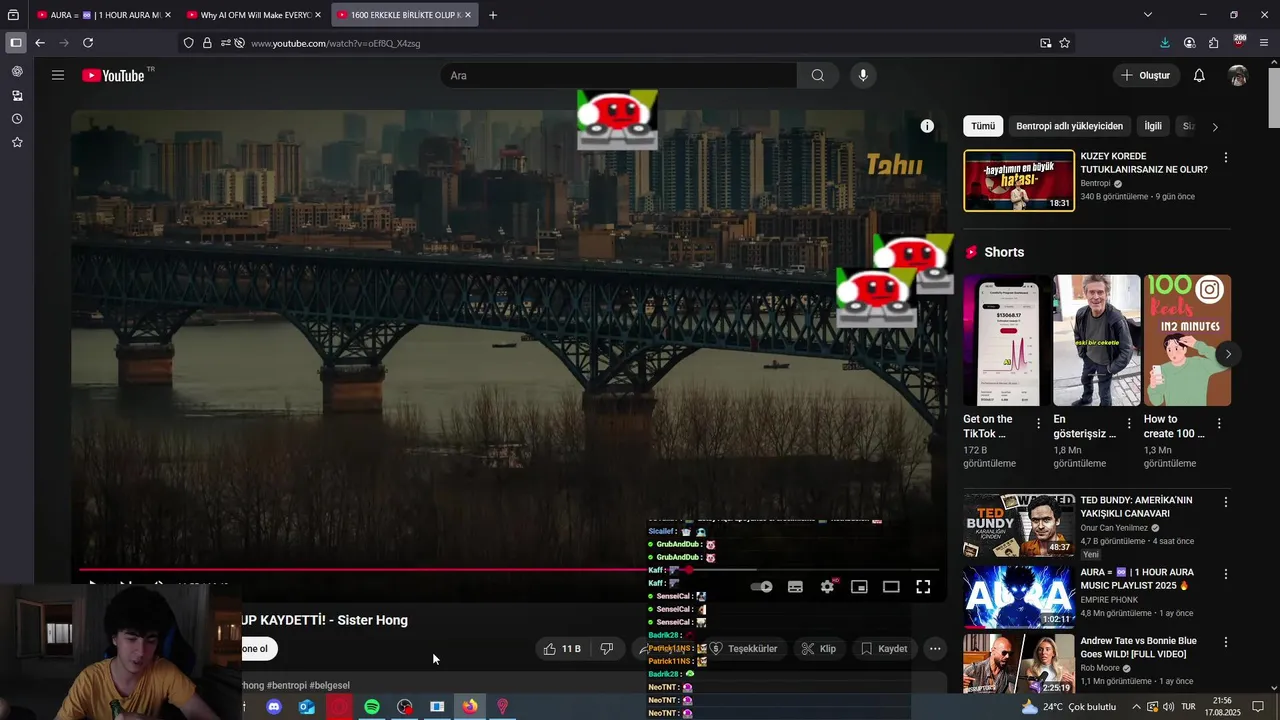Open the sidebar history clock icon
1280x720 pixels.
(x=17, y=119)
